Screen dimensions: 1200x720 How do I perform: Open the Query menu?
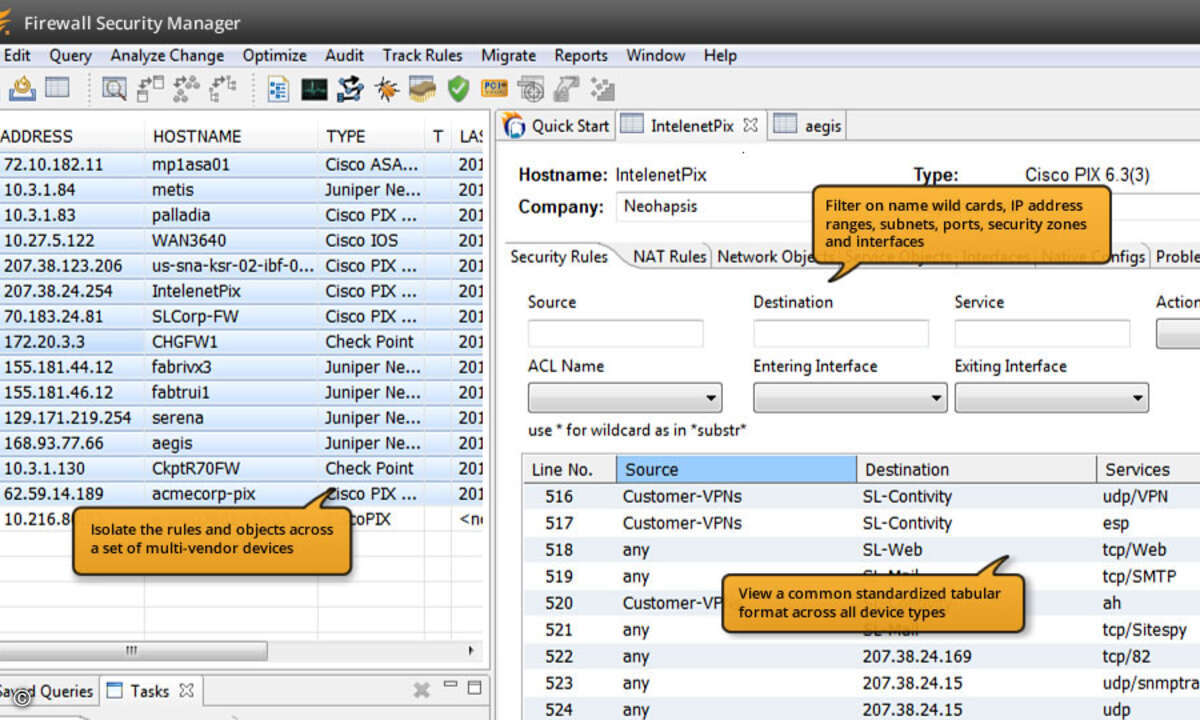[x=71, y=56]
